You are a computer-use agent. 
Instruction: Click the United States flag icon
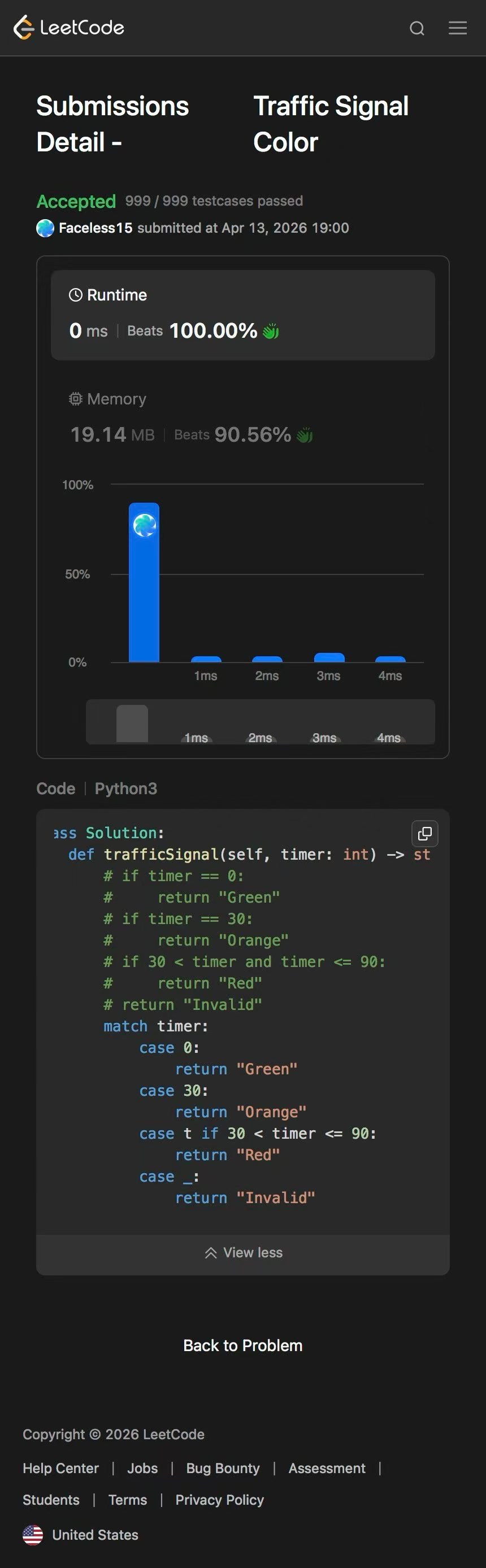(33, 1535)
